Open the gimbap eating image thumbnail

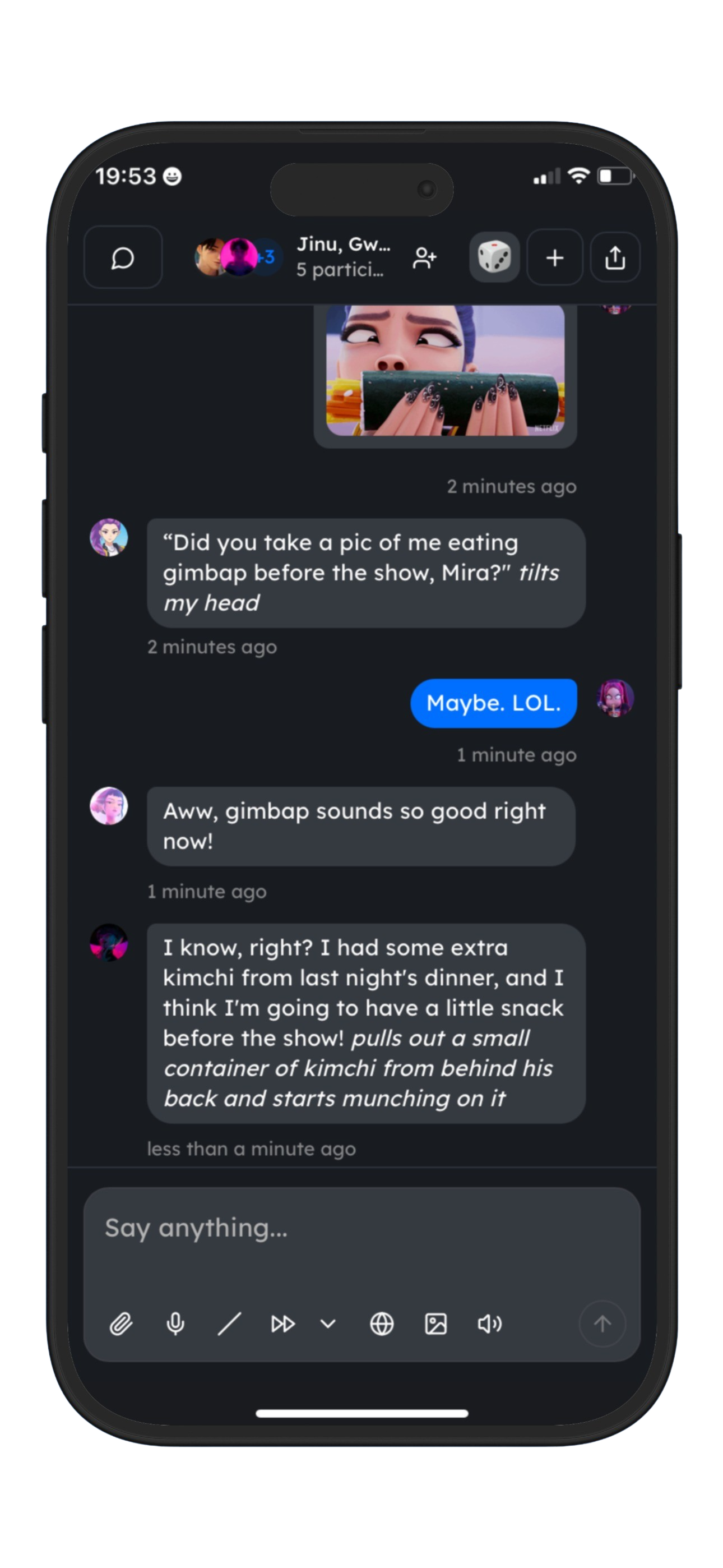(445, 370)
